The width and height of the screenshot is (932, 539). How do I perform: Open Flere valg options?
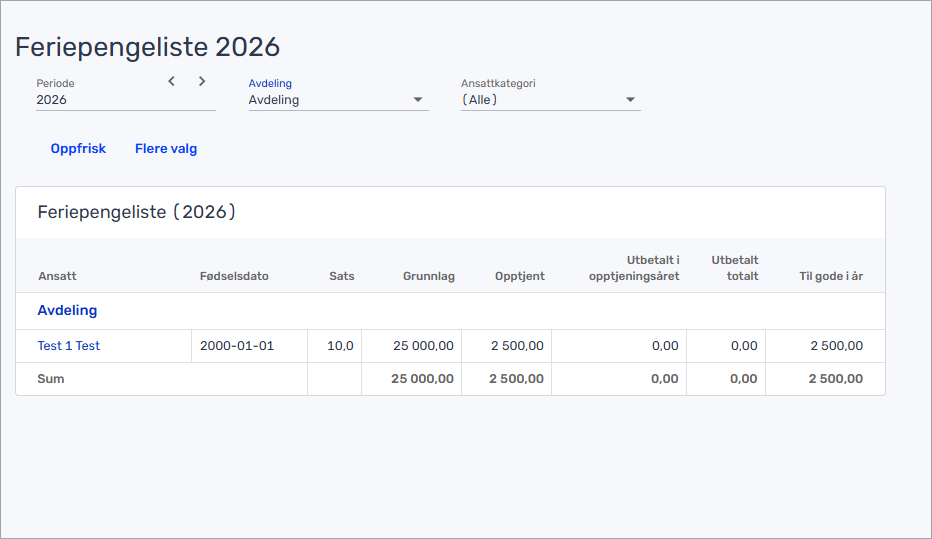pos(166,149)
